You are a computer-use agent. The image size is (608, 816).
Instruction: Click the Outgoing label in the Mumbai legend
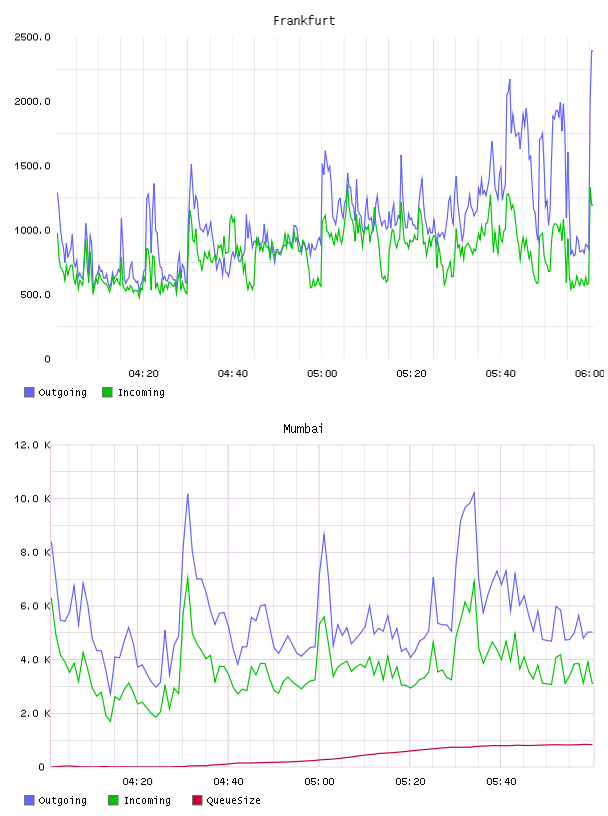pyautogui.click(x=62, y=800)
